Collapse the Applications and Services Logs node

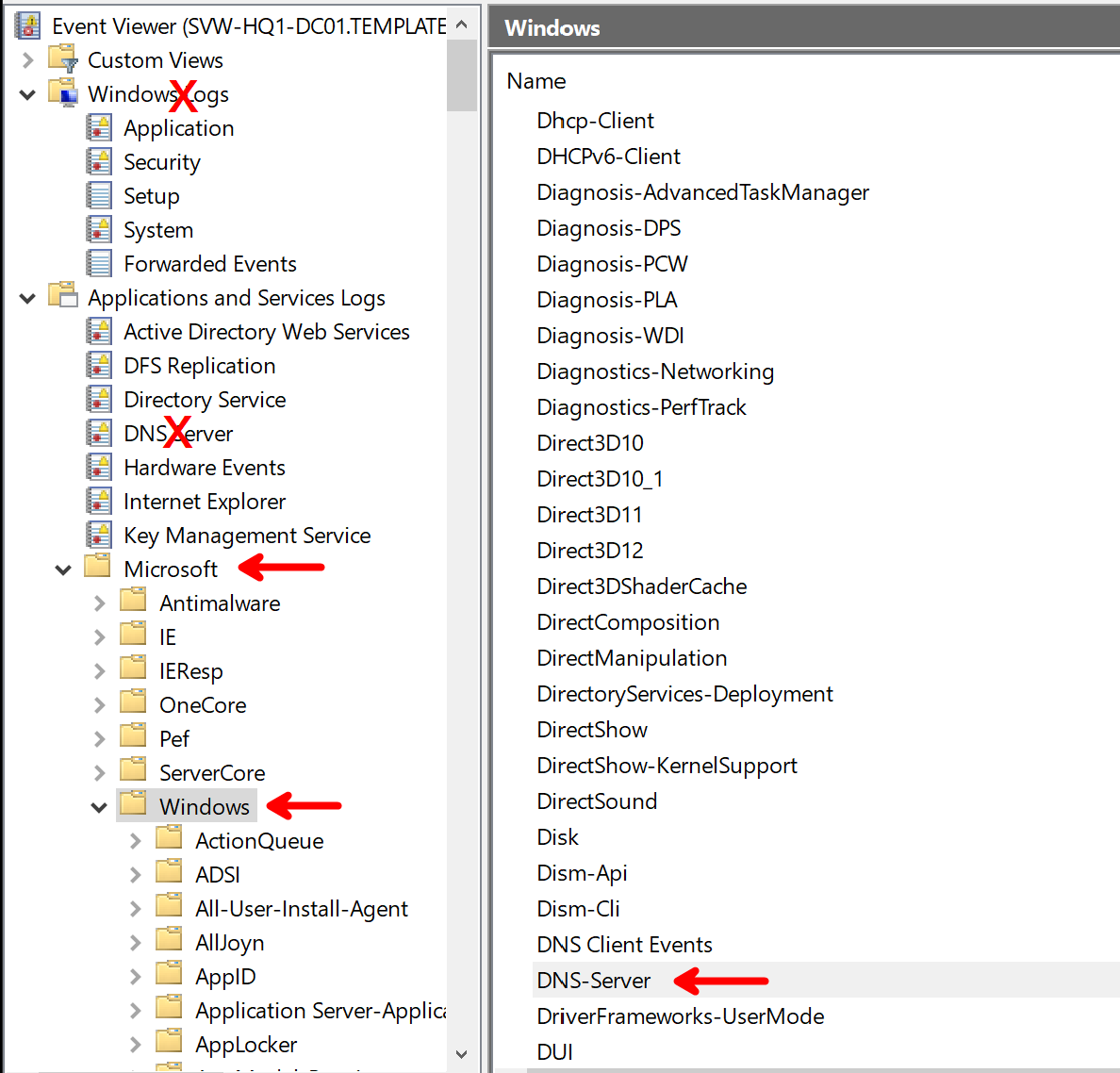pyautogui.click(x=27, y=298)
